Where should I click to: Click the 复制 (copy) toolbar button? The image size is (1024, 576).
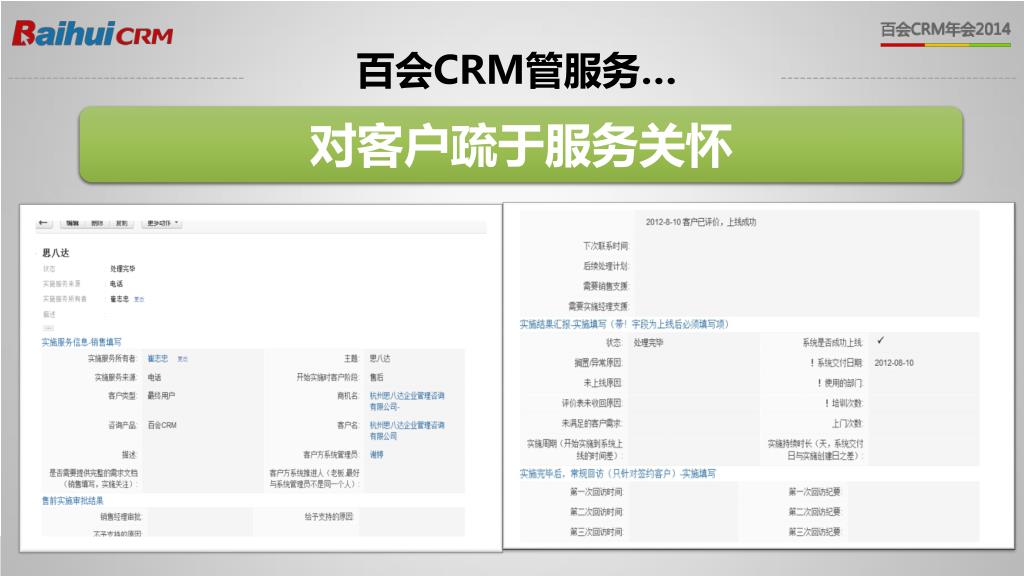point(121,223)
